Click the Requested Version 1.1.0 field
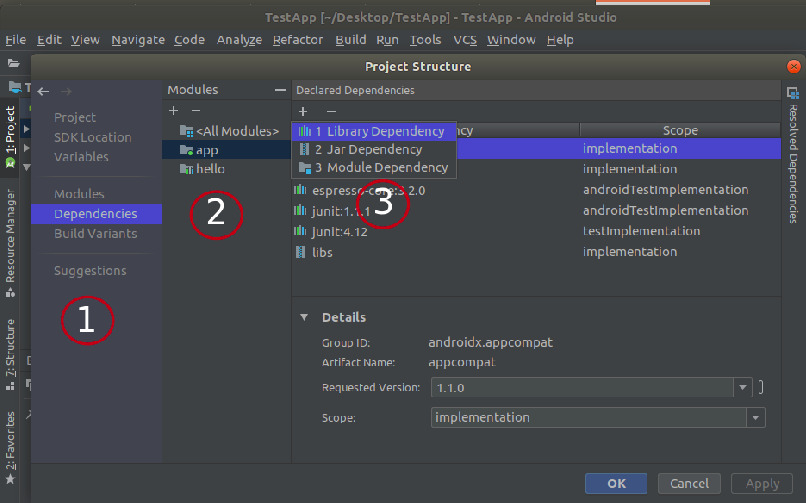 (582, 387)
